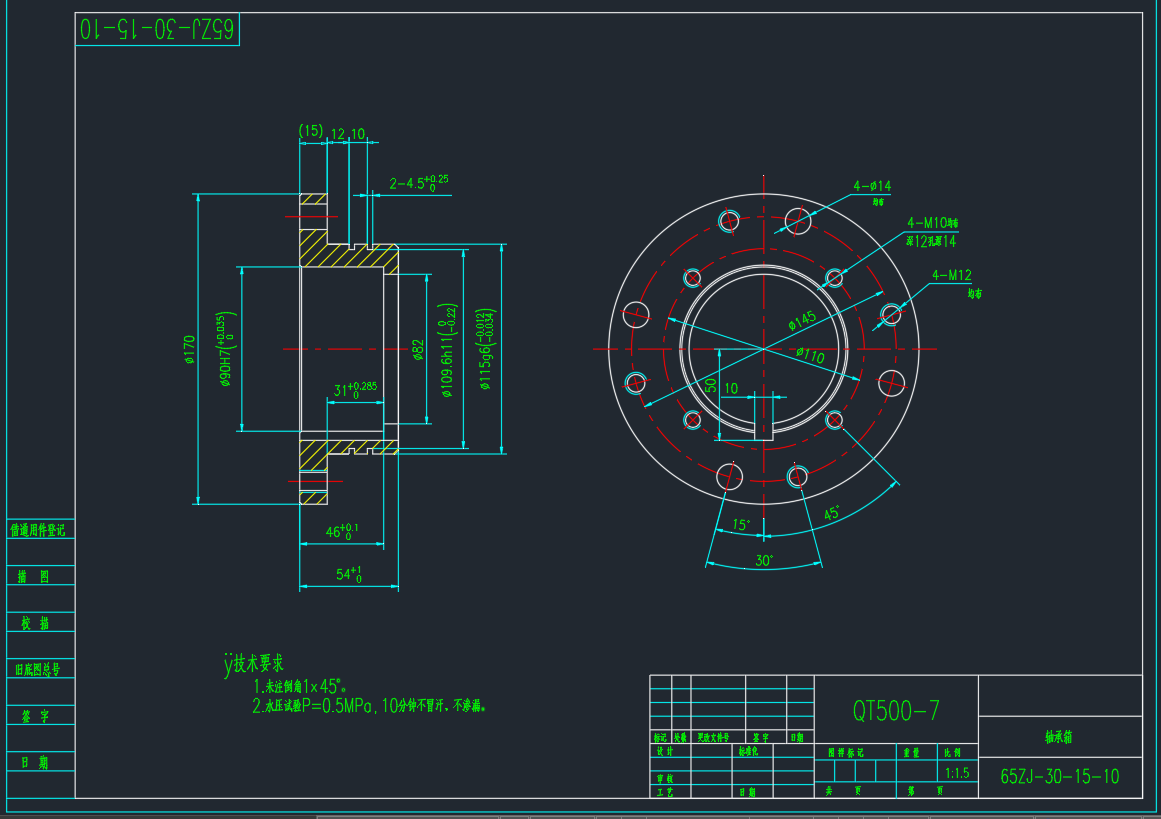The image size is (1161, 819).
Task: Select the 15° angle dimension
Action: [x=741, y=524]
